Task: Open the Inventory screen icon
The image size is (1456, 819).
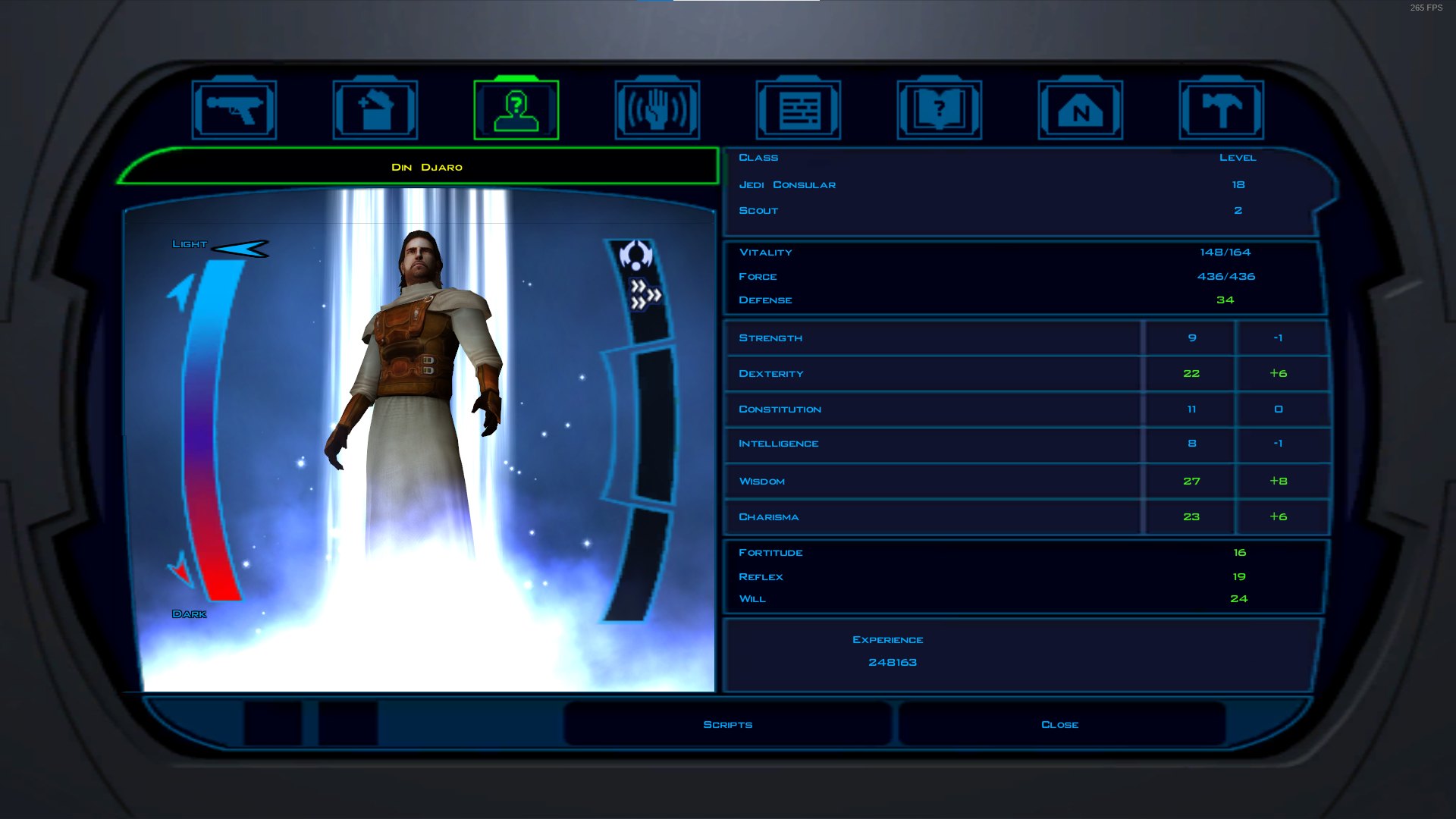Action: (x=375, y=110)
